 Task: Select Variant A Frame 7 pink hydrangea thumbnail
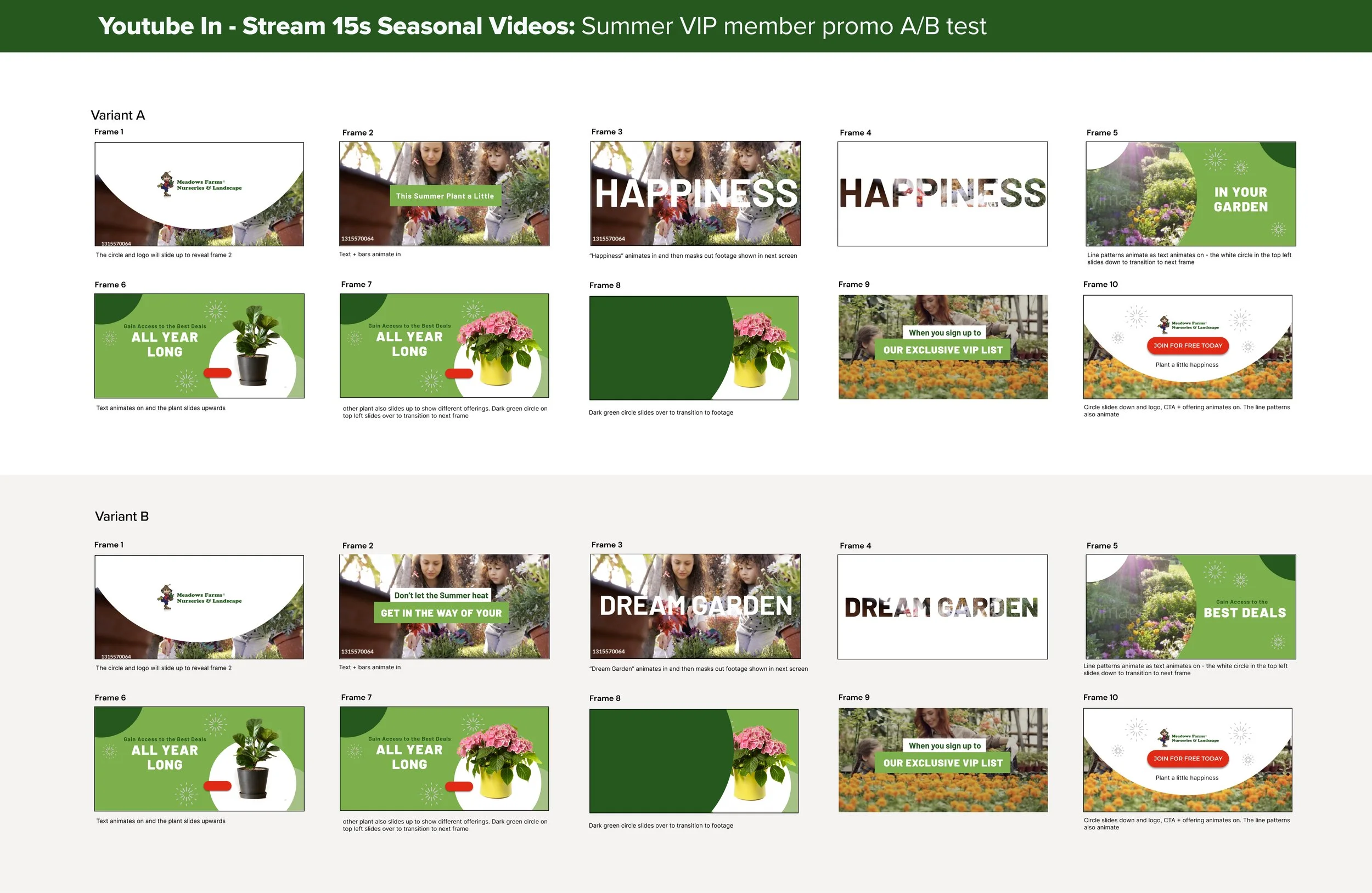445,346
